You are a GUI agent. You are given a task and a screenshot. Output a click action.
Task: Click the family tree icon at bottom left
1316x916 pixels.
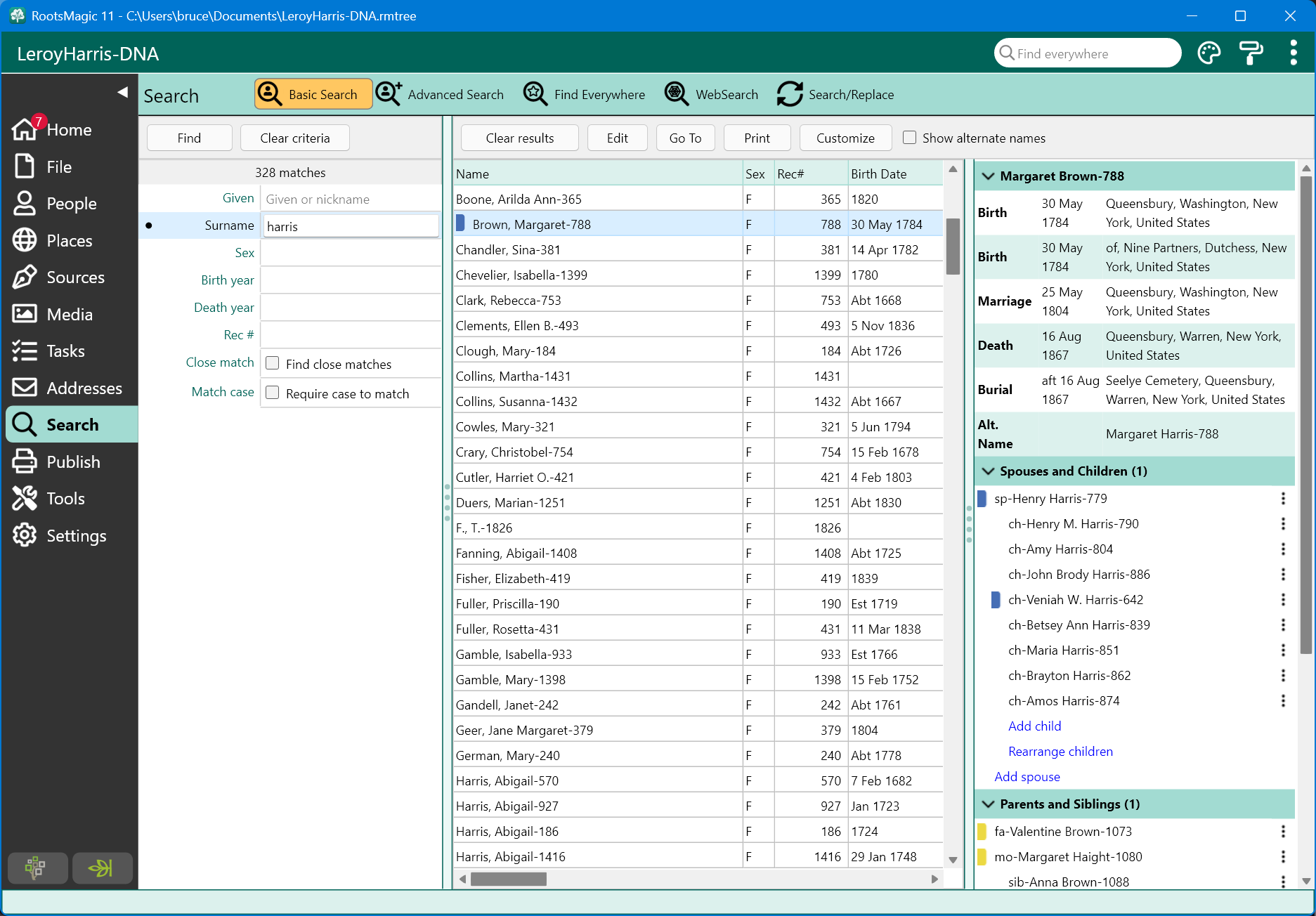(x=37, y=868)
